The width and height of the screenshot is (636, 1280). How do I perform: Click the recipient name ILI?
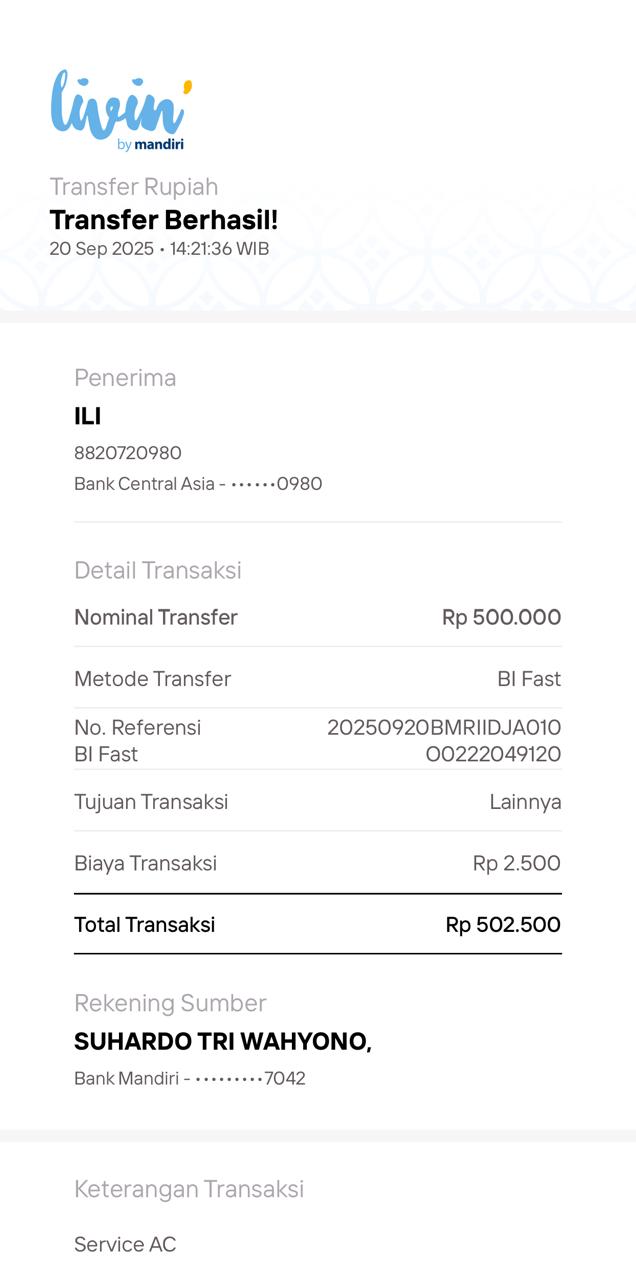pyautogui.click(x=88, y=416)
